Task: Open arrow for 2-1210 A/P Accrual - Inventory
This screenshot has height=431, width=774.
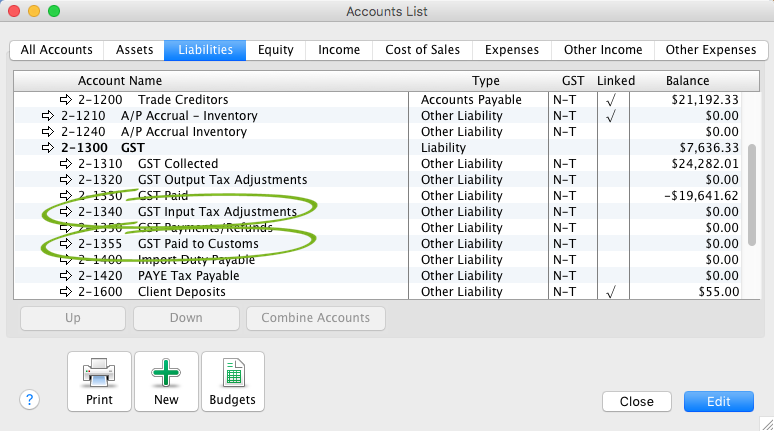Action: point(48,116)
